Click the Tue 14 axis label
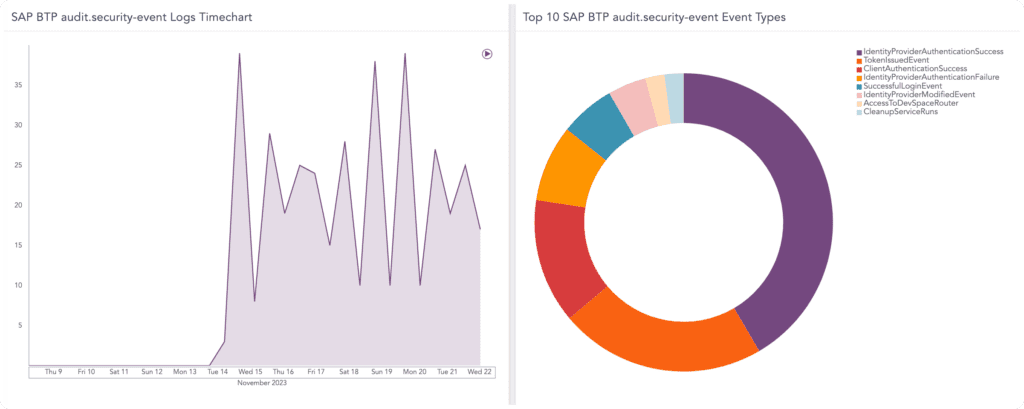This screenshot has height=409, width=1024. click(217, 372)
